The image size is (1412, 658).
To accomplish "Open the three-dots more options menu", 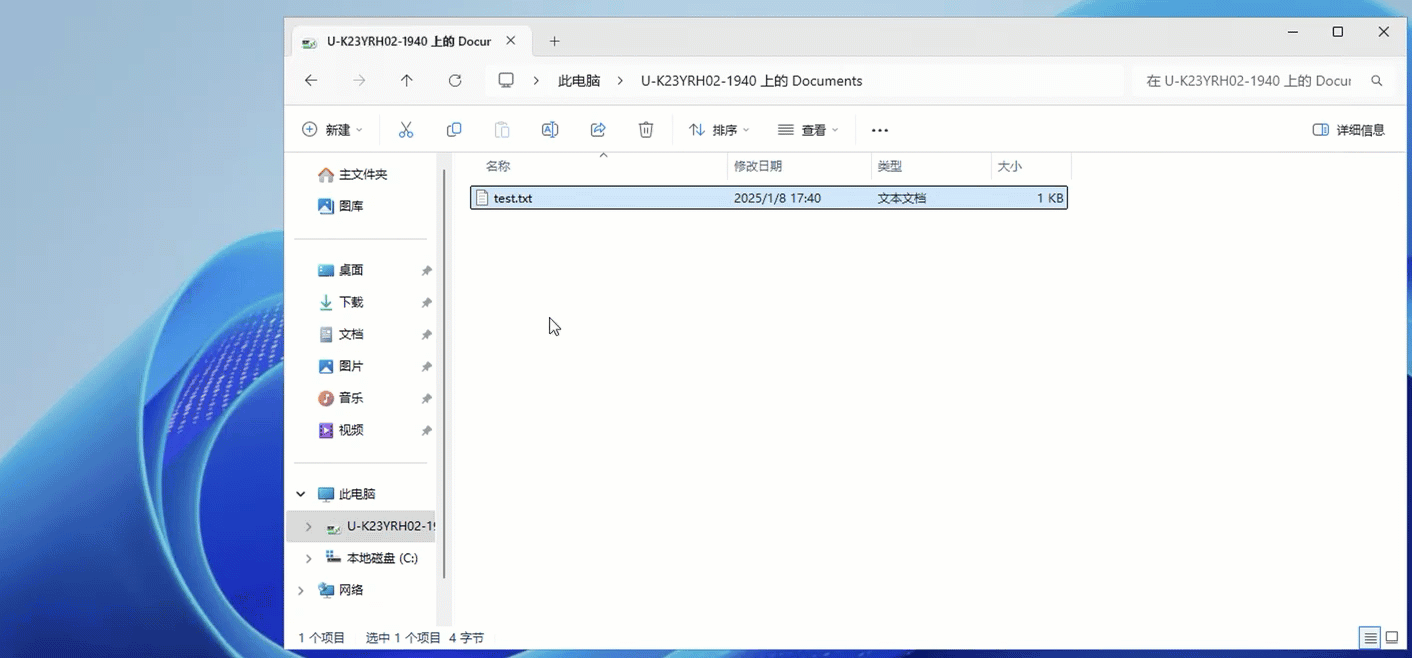I will [x=880, y=130].
